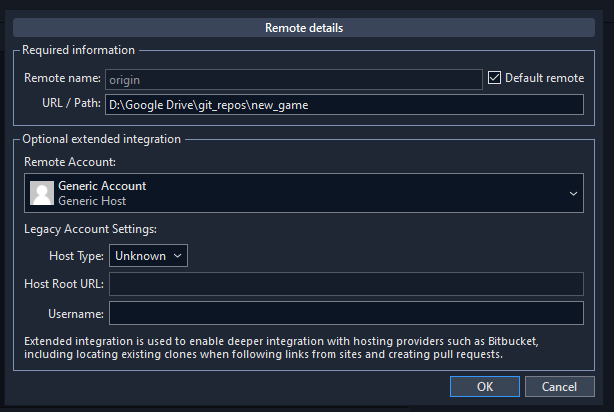
Task: Click the Remote Account label
Action: (70, 162)
